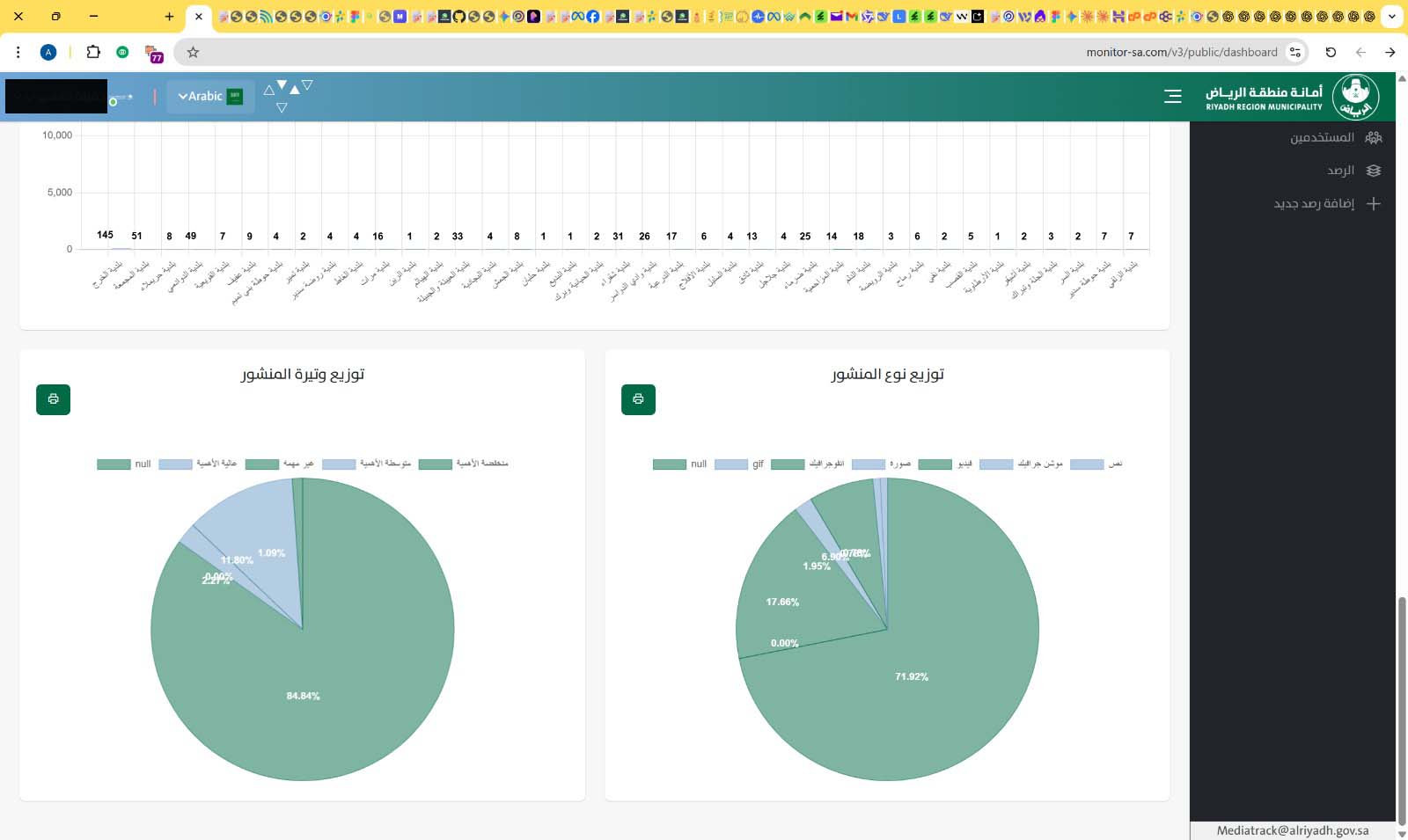Screen dimensions: 1408x840
Task: Toggle the gif legend item in the type chart
Action: (739, 464)
